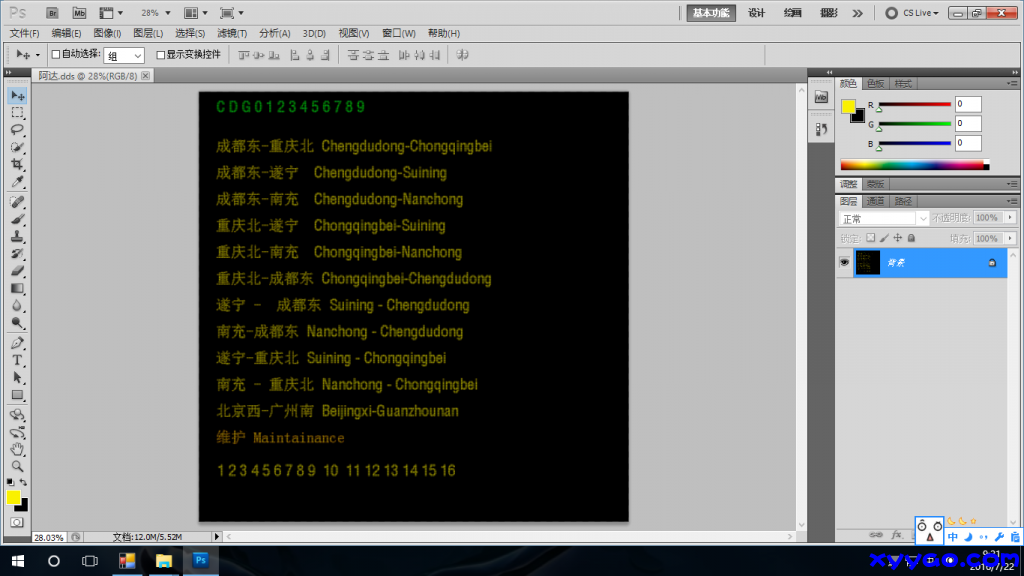Open the 28% zoom level dropdown

(x=155, y=13)
